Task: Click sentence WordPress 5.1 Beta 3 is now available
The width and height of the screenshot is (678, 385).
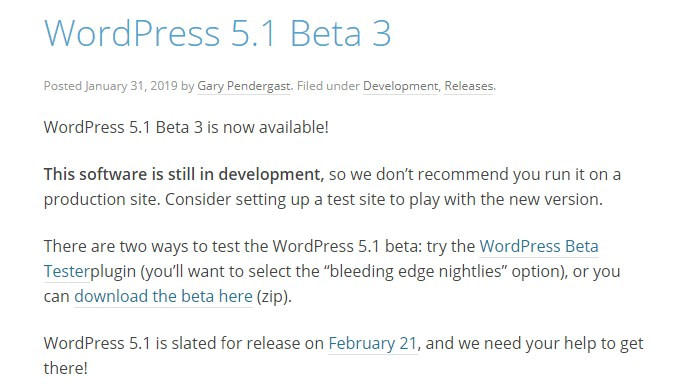Action: 186,127
